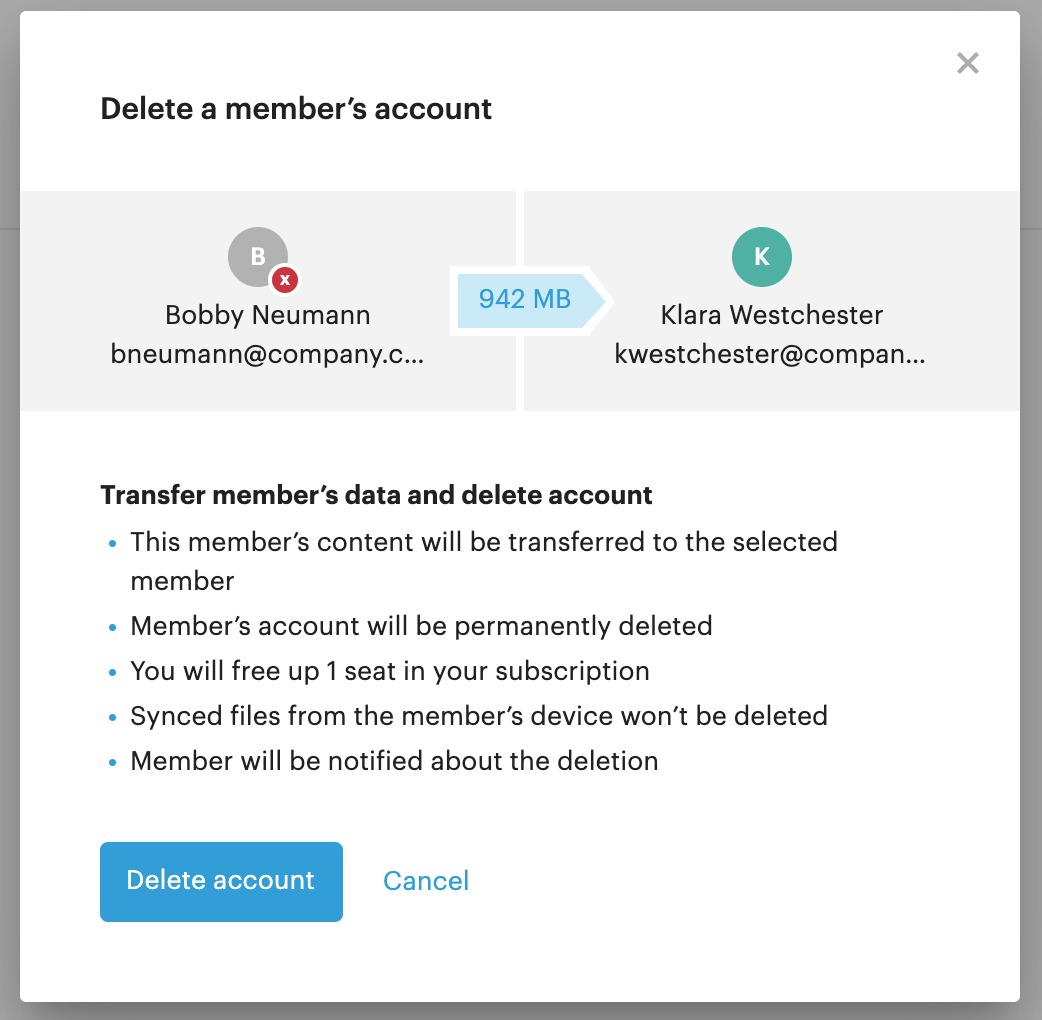1042x1020 pixels.
Task: Click the 'free up 1 seat' bullet
Action: coord(390,671)
